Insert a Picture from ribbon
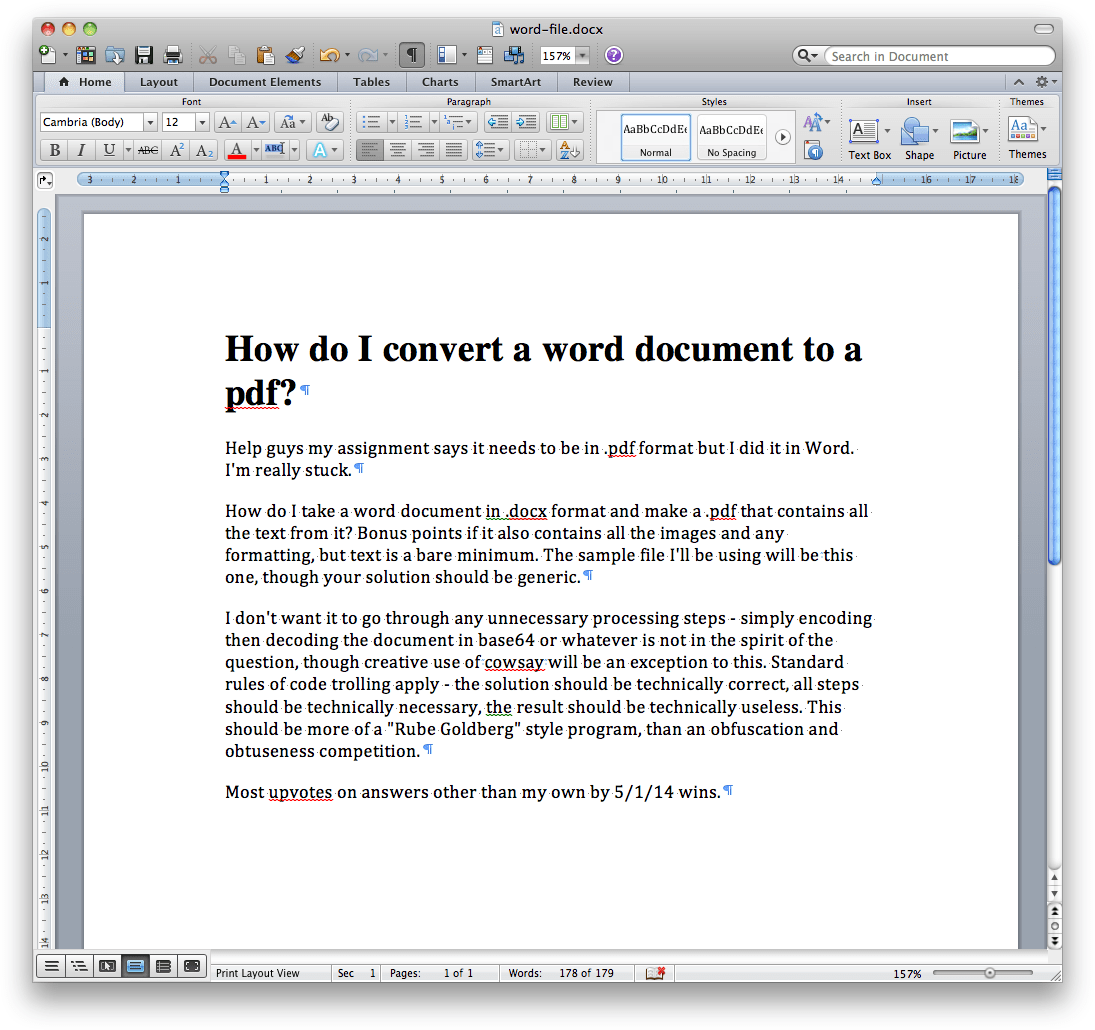The height and width of the screenshot is (1030, 1095). pos(969,139)
